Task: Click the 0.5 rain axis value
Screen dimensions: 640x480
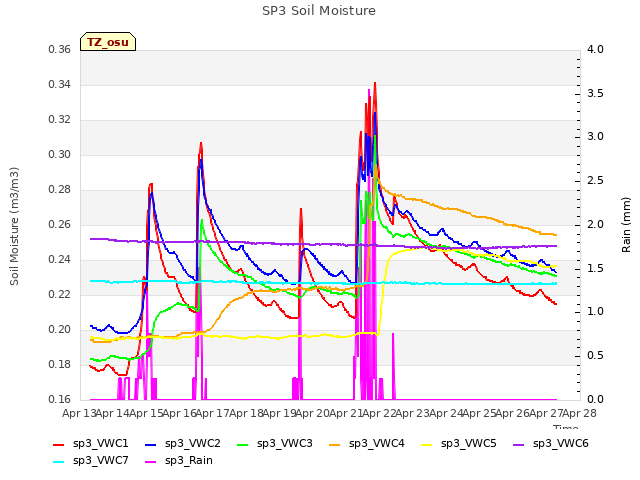Action: 595,356
